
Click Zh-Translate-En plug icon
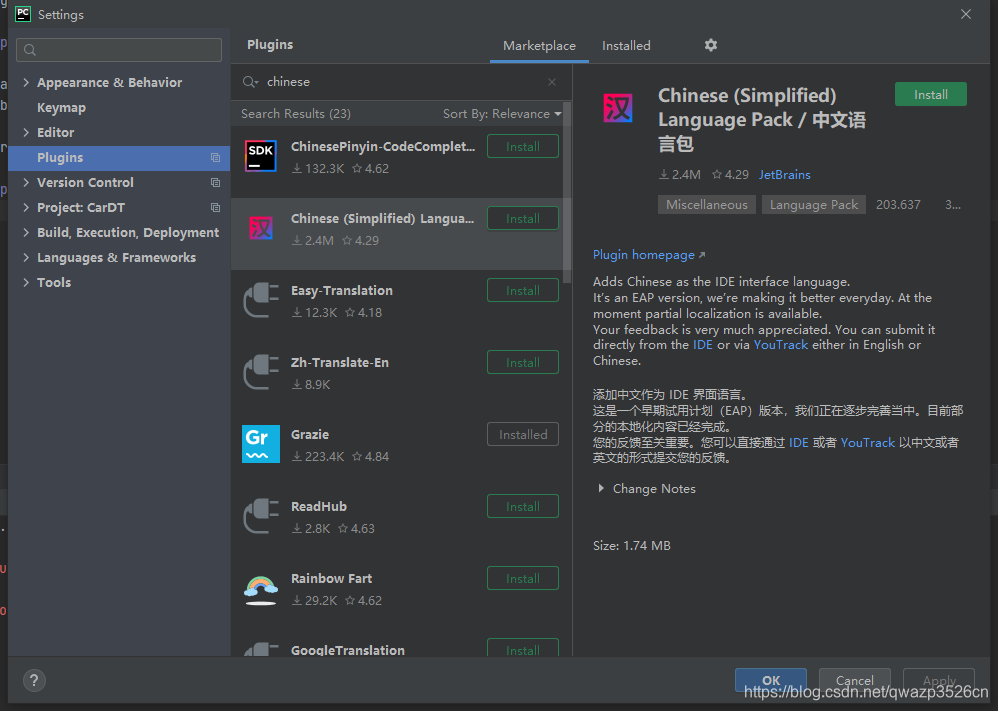click(x=261, y=372)
